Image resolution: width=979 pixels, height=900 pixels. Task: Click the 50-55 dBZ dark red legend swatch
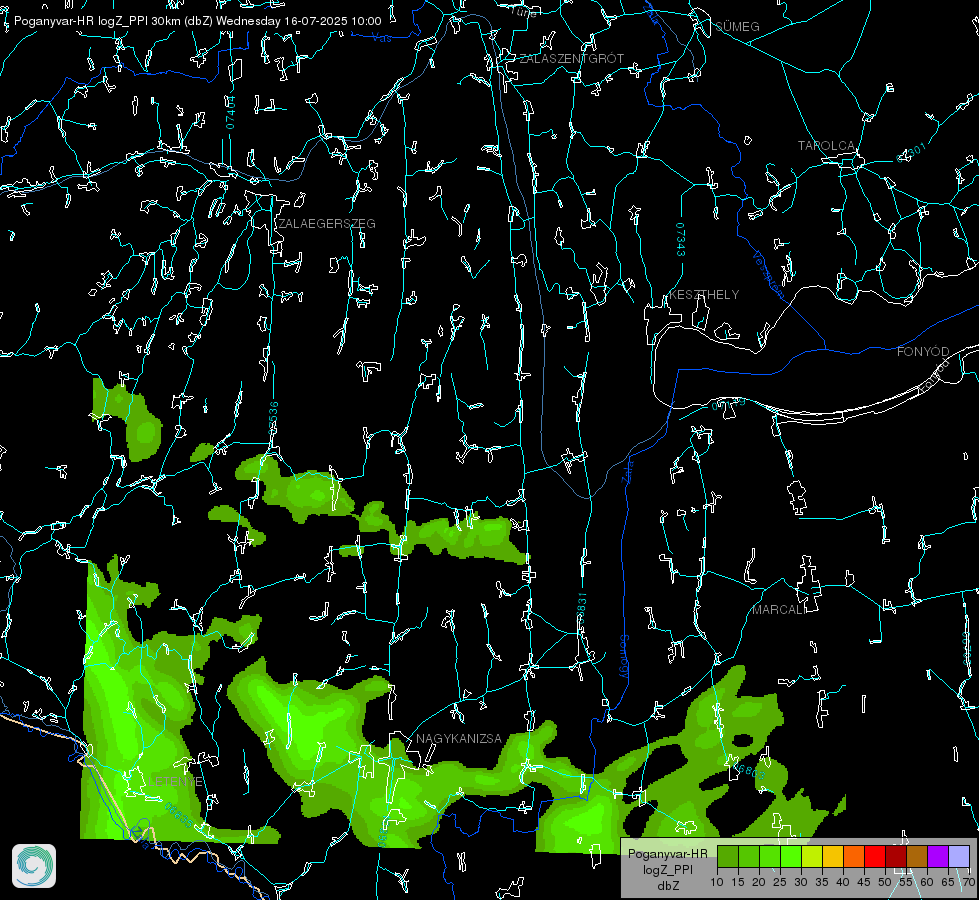pyautogui.click(x=896, y=856)
